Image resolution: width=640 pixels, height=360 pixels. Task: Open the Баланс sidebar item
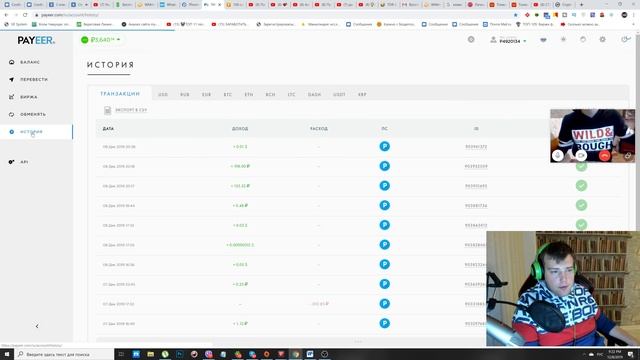click(x=30, y=62)
